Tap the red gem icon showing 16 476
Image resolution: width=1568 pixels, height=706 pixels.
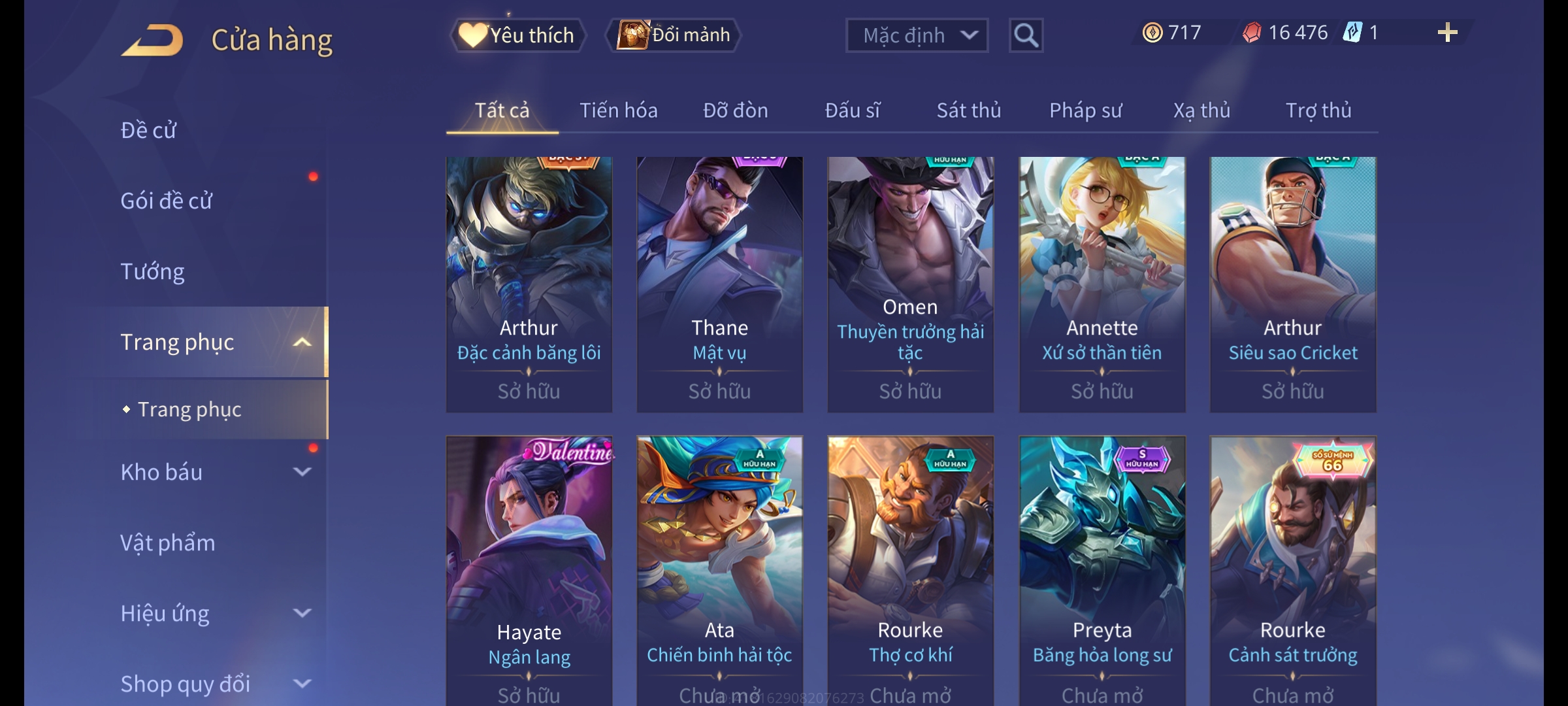click(1252, 33)
